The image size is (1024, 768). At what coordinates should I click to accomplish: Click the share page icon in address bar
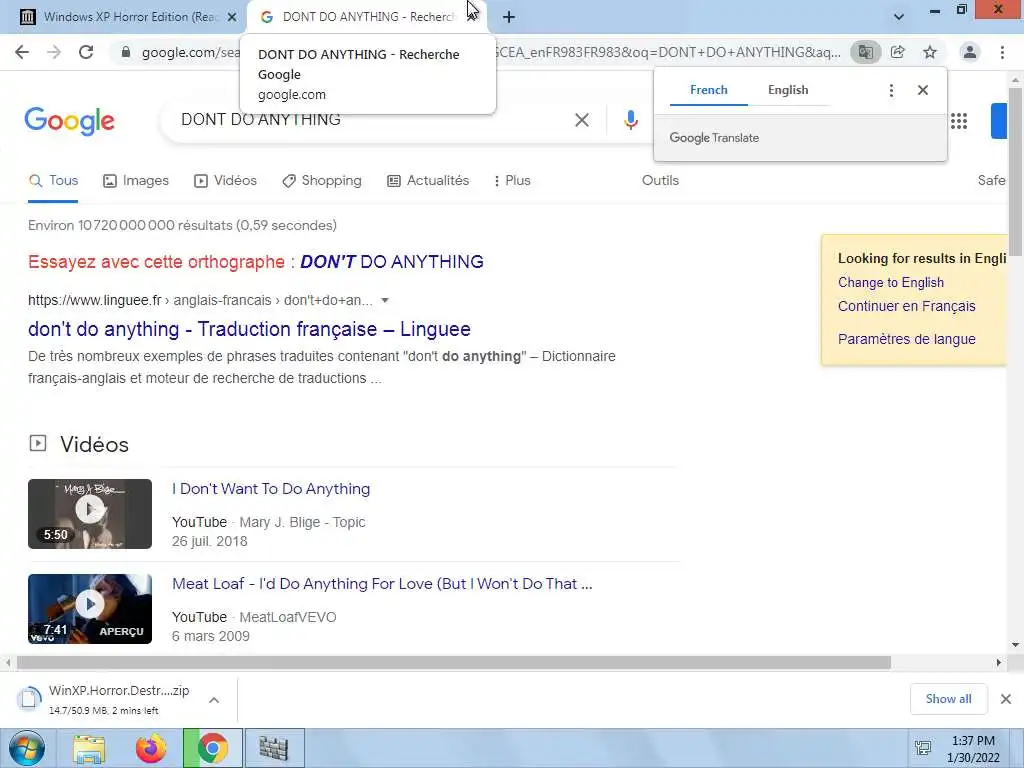coord(898,52)
